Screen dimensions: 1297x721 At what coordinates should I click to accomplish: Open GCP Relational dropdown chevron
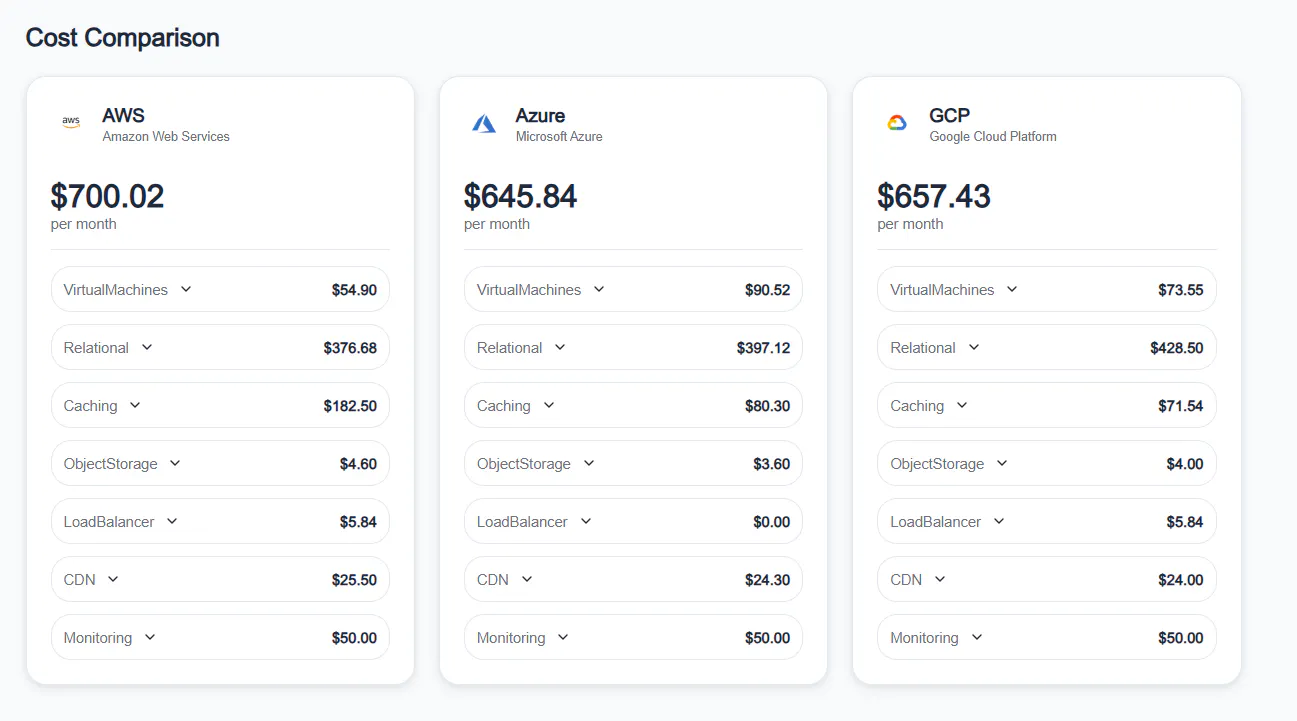974,347
